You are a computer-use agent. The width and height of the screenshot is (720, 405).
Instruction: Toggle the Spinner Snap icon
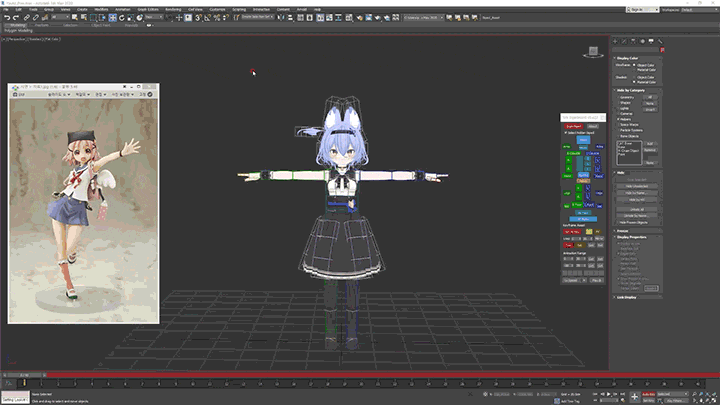[x=225, y=17]
